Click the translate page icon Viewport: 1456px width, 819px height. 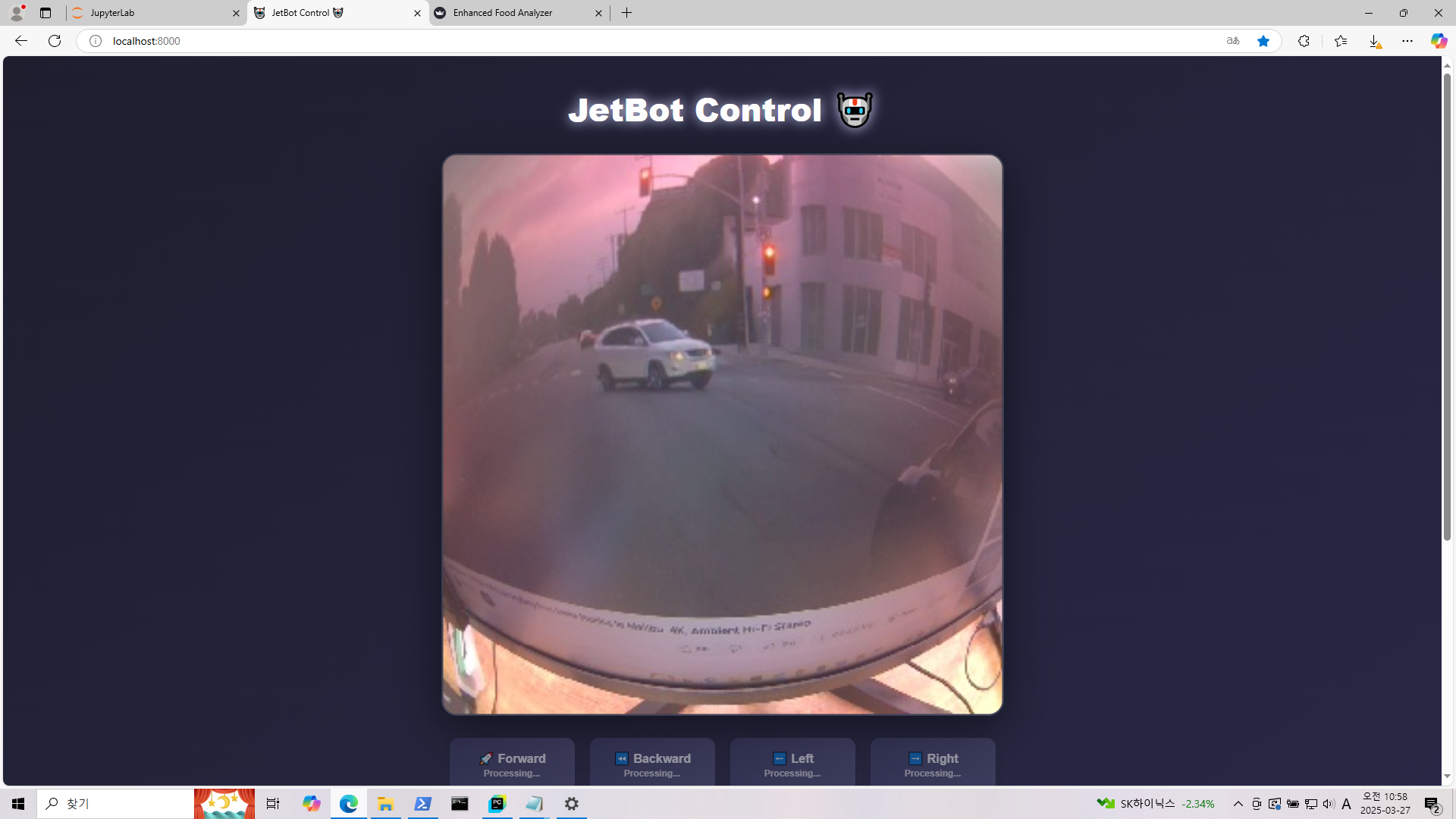(x=1232, y=41)
